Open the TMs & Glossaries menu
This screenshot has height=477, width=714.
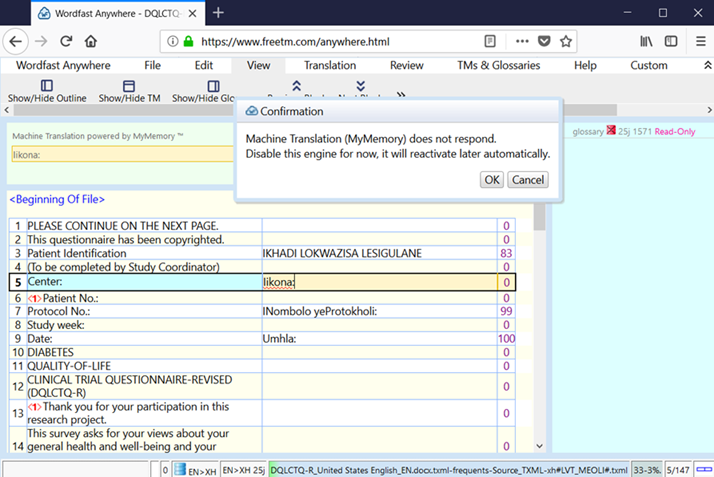pos(501,65)
